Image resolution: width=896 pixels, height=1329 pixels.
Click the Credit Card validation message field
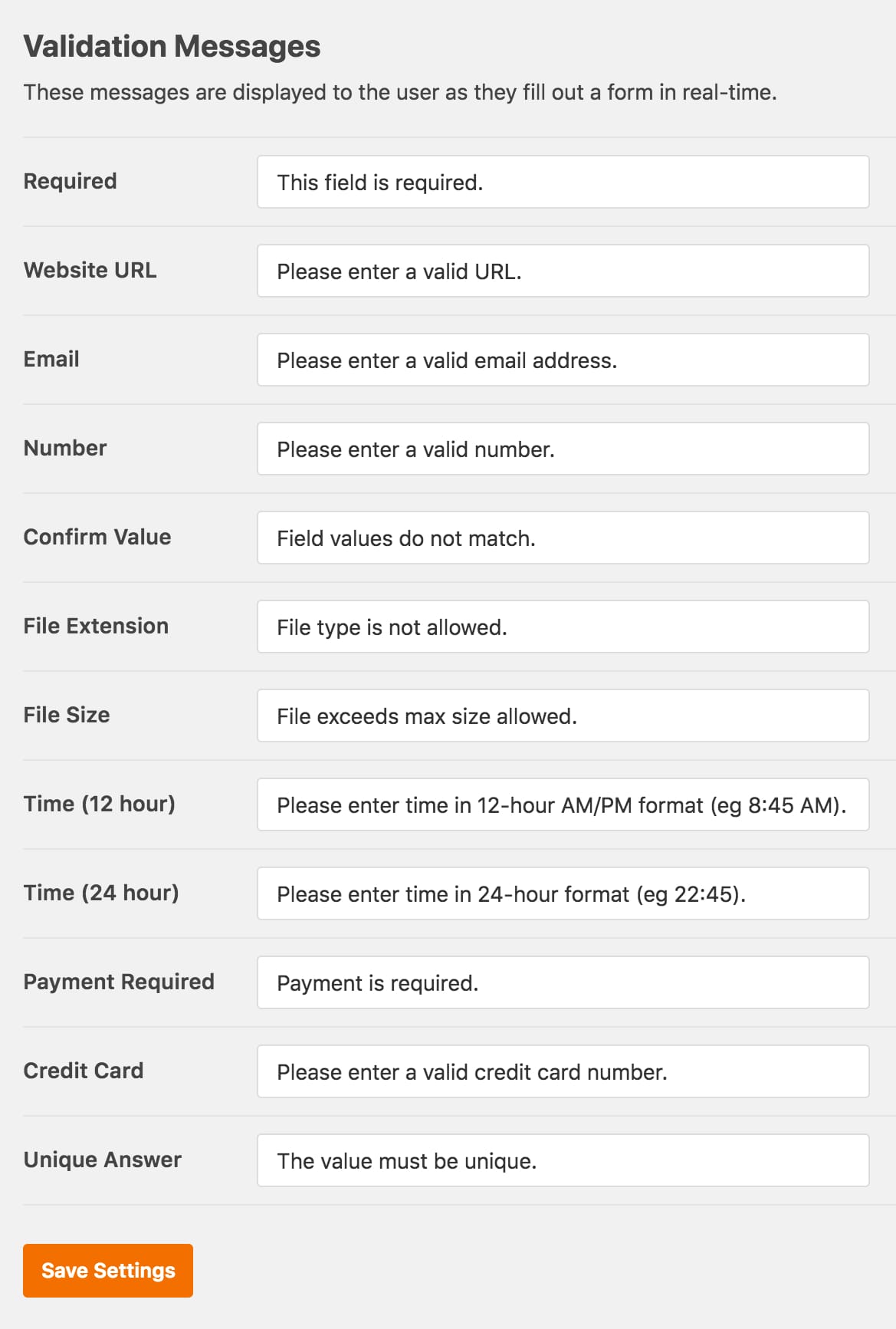click(x=562, y=1071)
